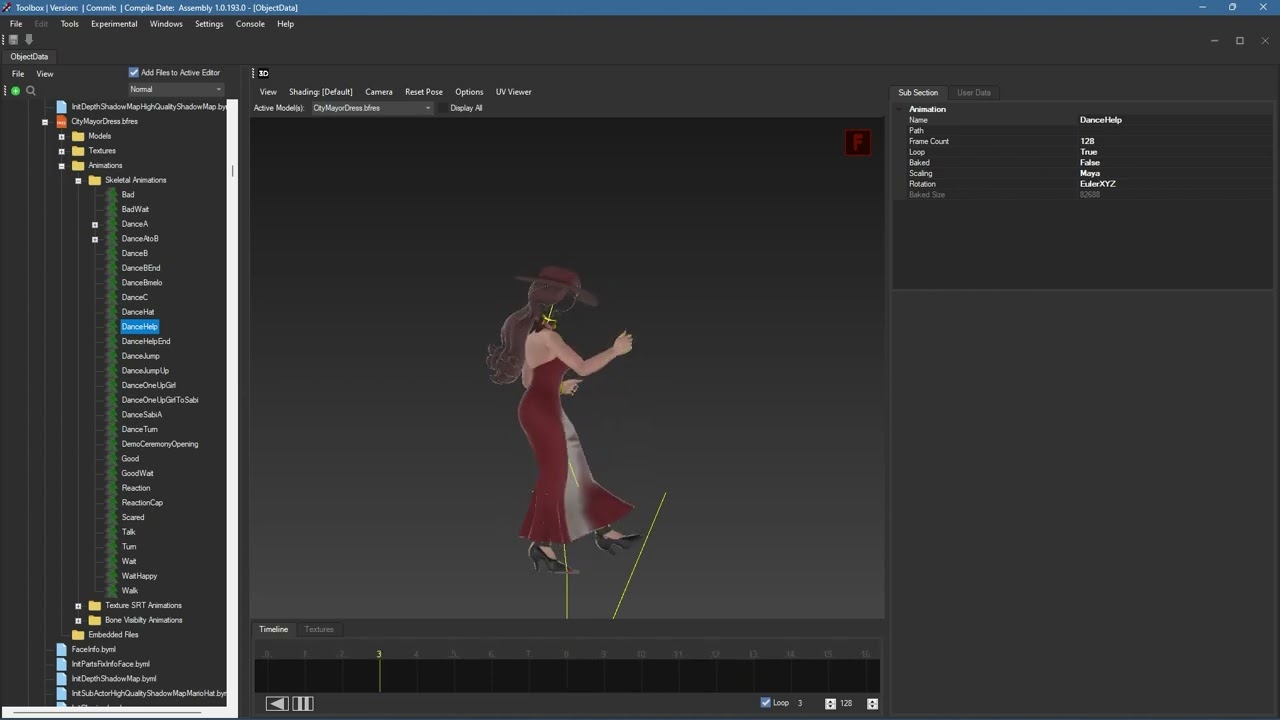Screen dimensions: 1280x720
Task: Toggle Add Files to Active Editor checkbox
Action: click(134, 72)
